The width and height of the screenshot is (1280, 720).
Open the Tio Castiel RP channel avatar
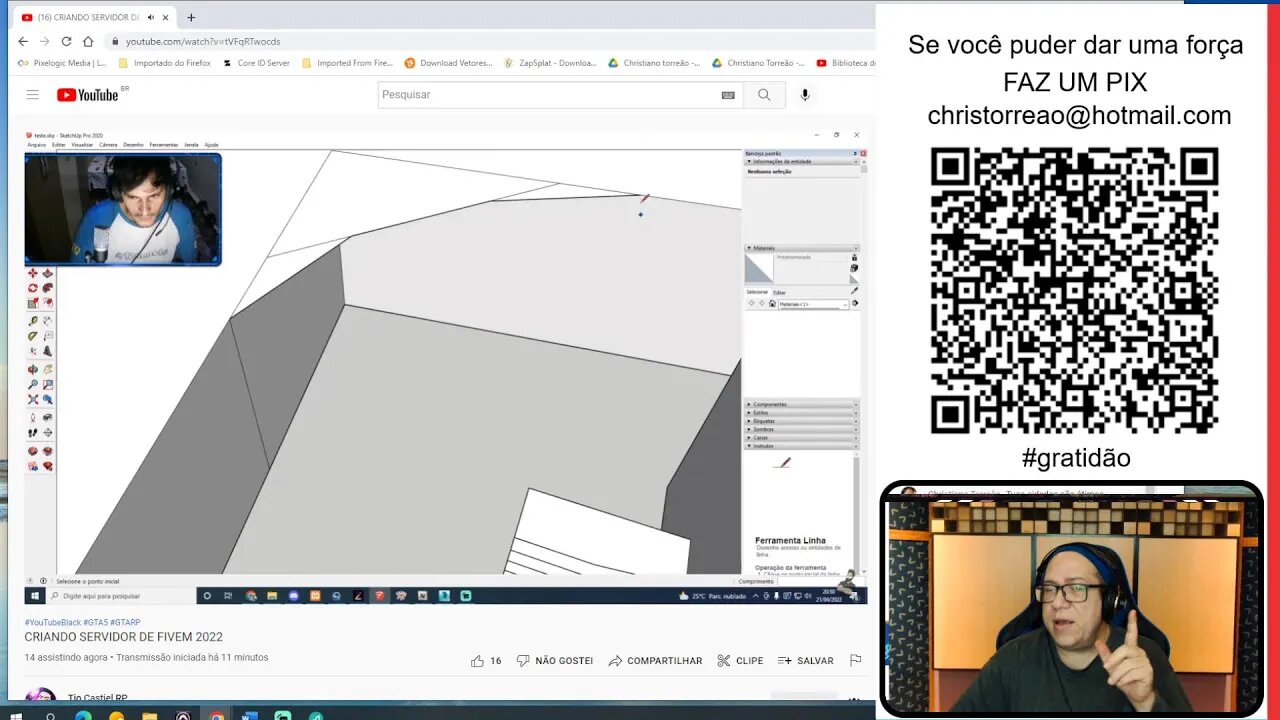[x=40, y=695]
